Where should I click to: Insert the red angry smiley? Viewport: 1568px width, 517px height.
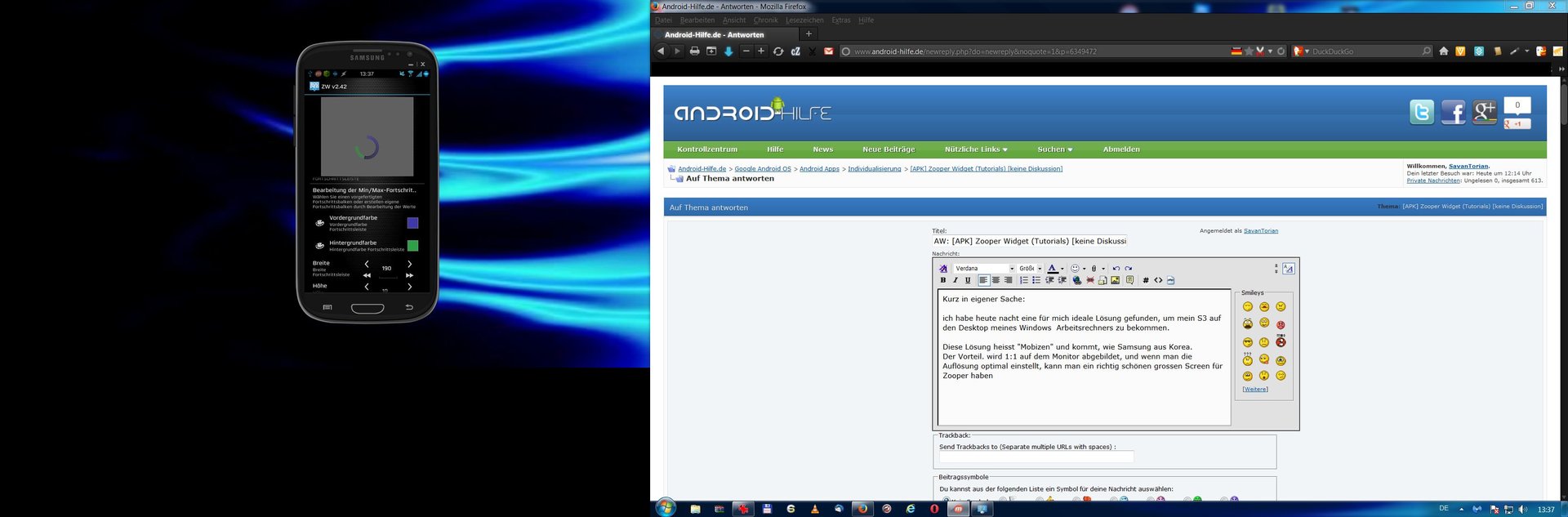coord(1281,325)
